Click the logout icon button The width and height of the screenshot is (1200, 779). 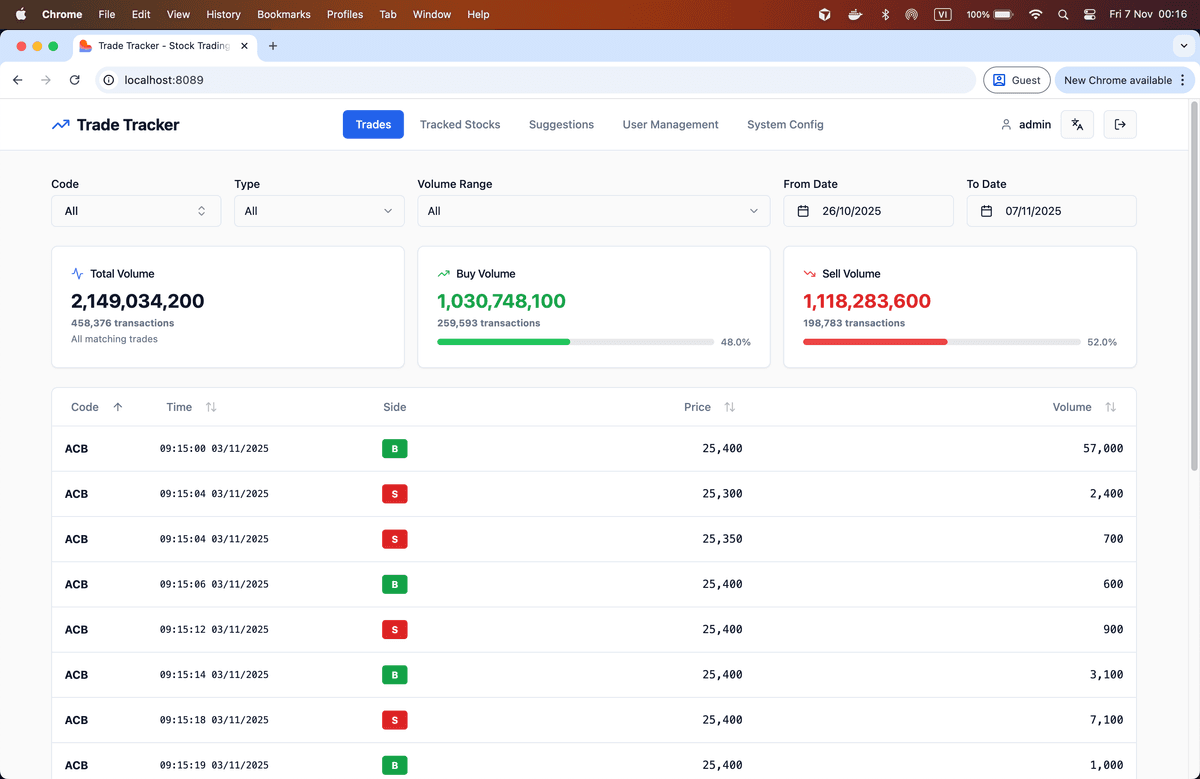click(x=1120, y=125)
